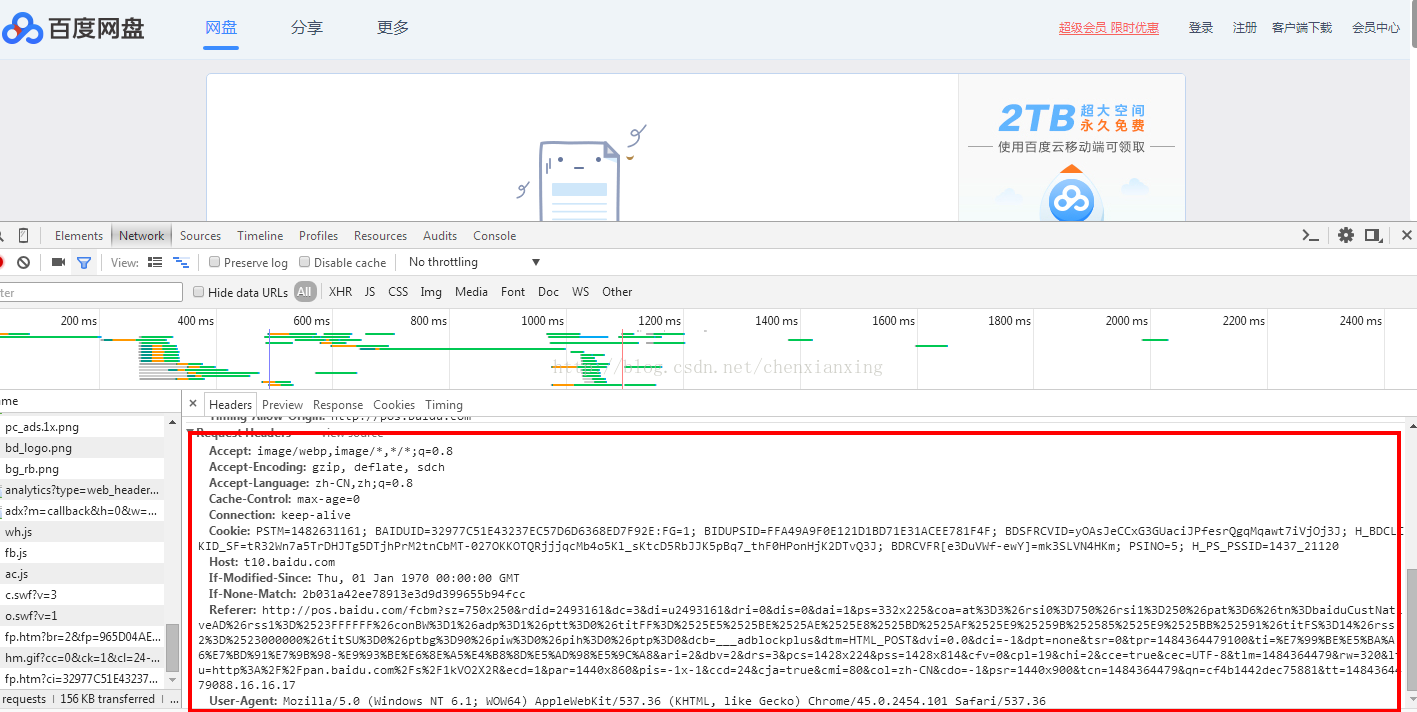The height and width of the screenshot is (712, 1417).
Task: Select the wh.js request row
Action: click(82, 532)
